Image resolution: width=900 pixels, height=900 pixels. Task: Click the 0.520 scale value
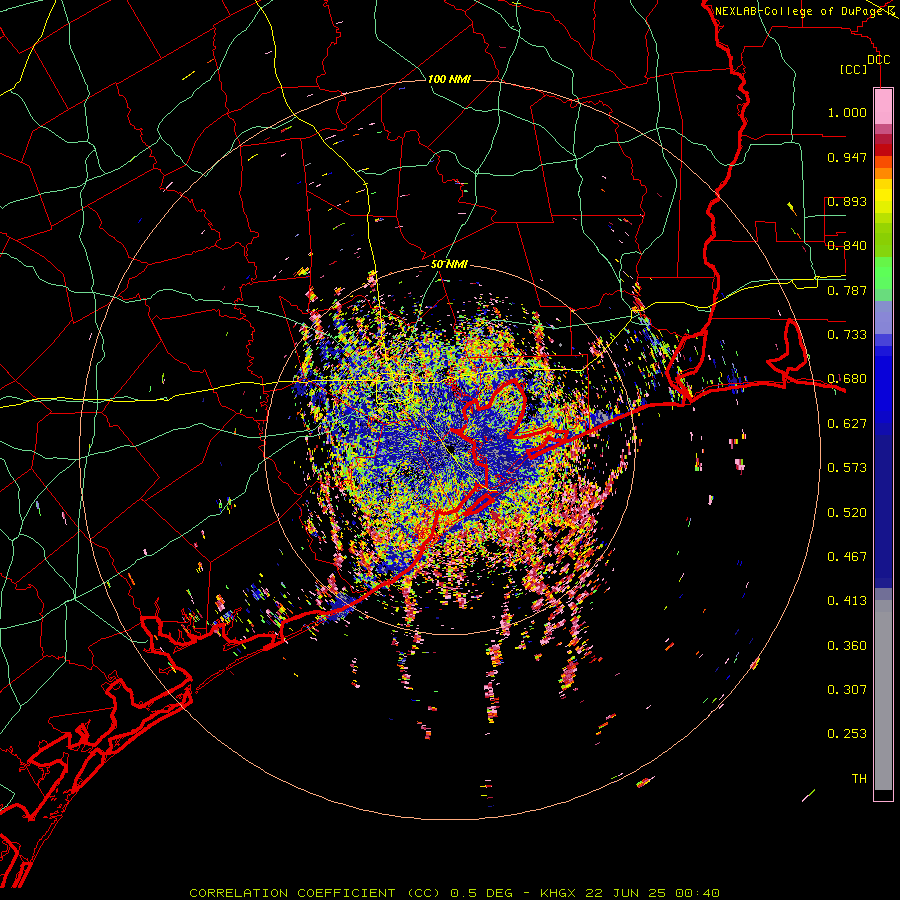pyautogui.click(x=847, y=513)
